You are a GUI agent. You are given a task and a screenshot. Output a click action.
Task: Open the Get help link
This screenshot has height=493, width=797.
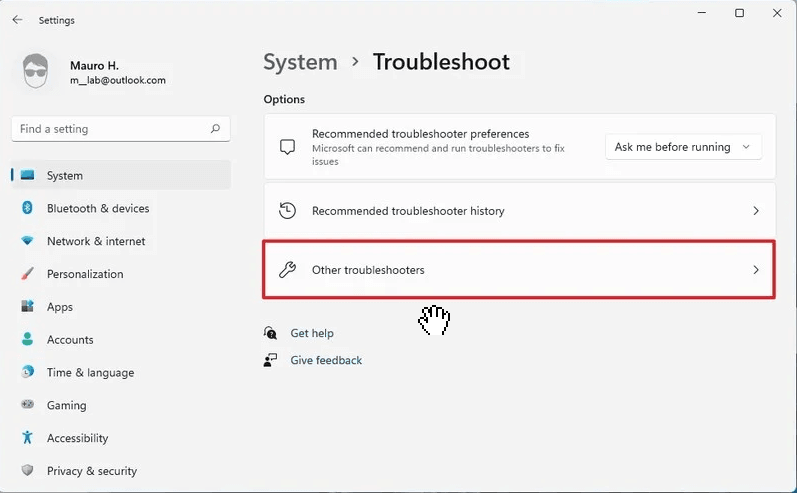coord(312,333)
